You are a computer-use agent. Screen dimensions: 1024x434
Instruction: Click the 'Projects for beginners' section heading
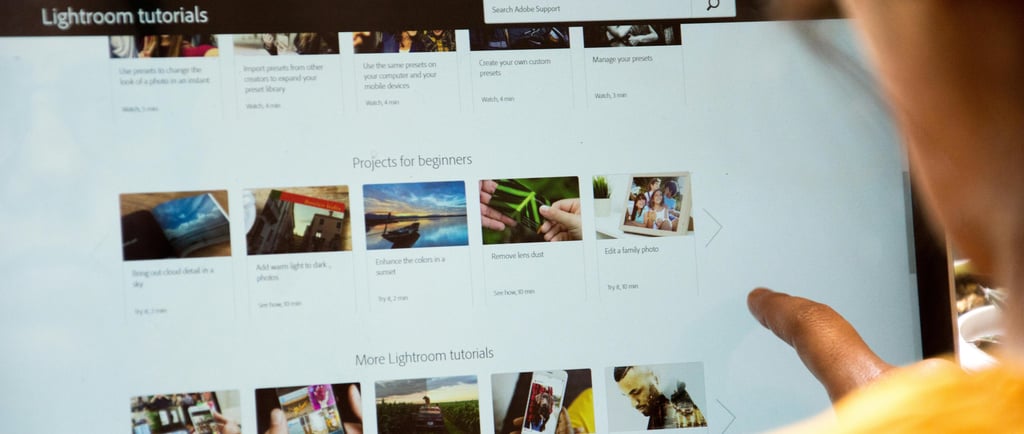[412, 161]
